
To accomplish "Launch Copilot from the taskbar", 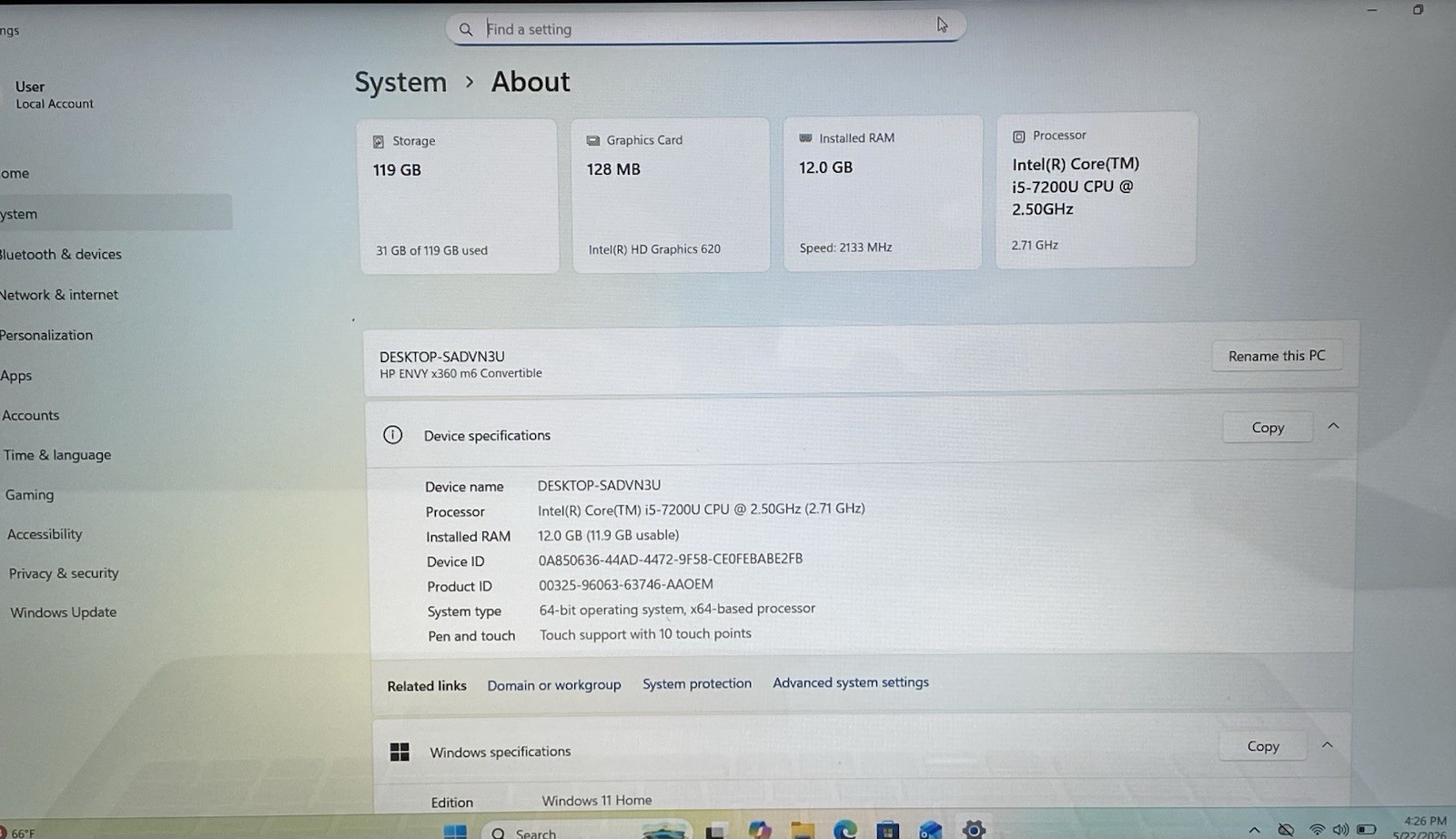I will [760, 830].
